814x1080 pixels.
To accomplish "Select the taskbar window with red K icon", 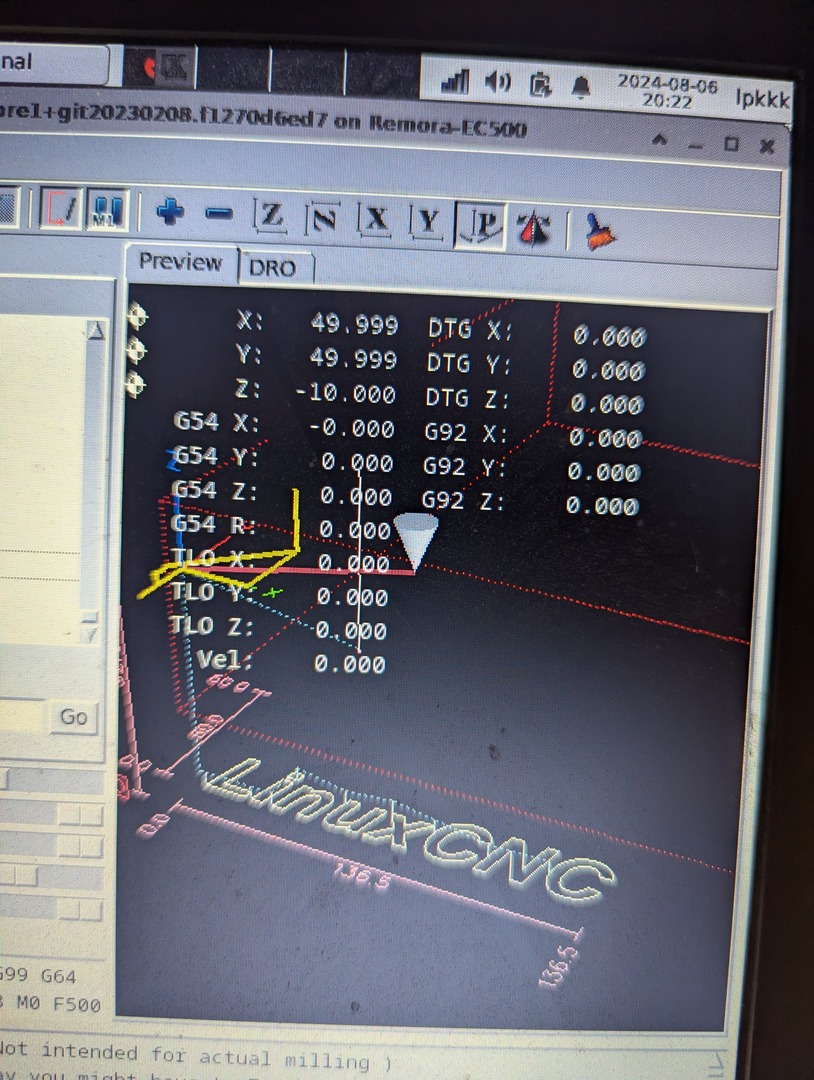I will [x=160, y=68].
